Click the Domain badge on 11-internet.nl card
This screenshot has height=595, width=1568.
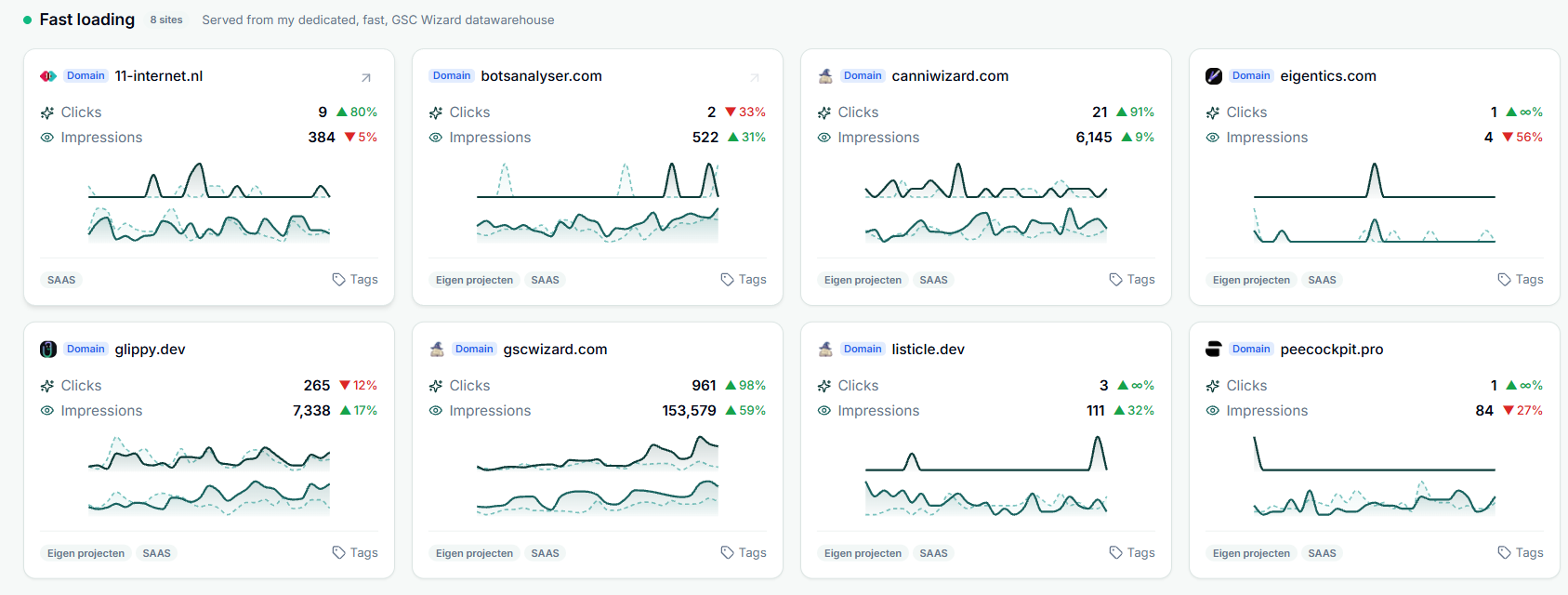[x=86, y=76]
